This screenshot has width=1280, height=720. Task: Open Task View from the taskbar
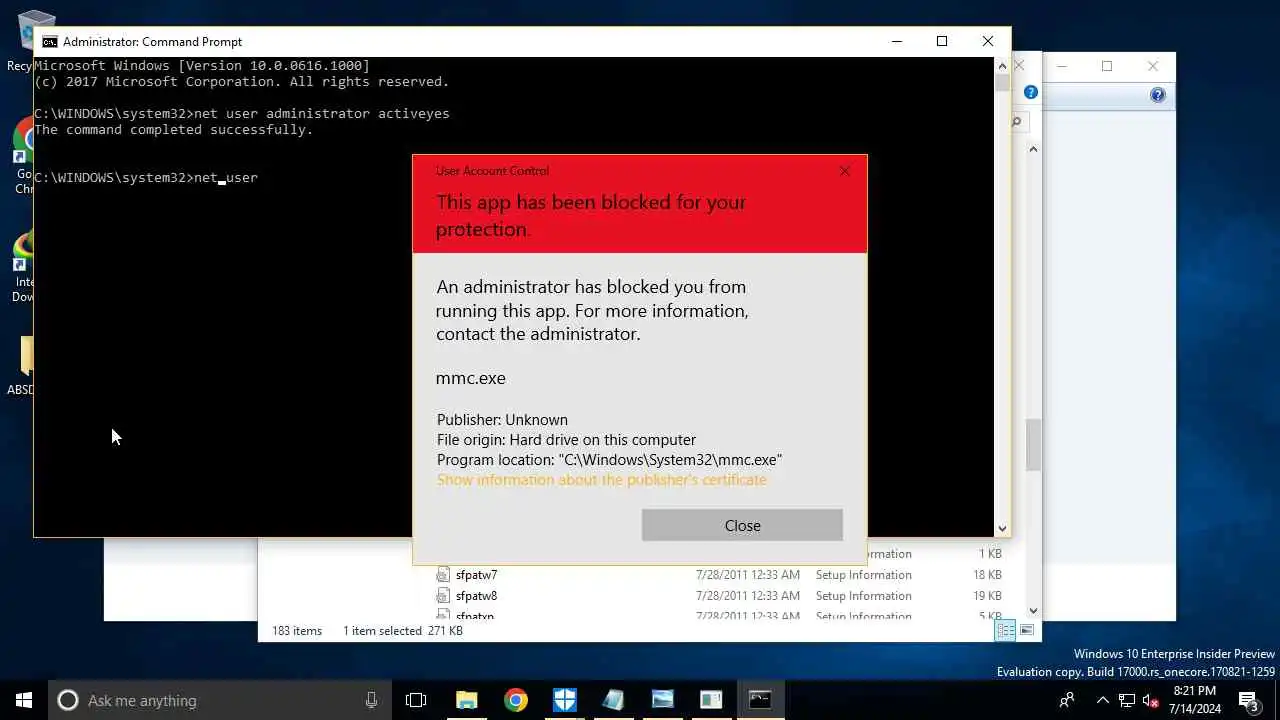[416, 700]
